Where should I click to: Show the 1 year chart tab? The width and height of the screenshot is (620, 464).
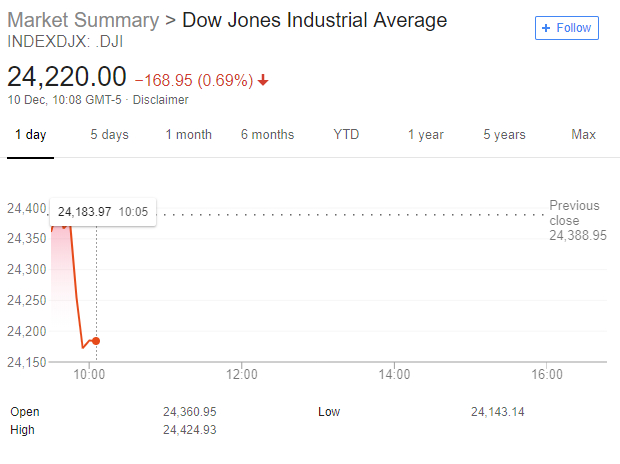425,135
